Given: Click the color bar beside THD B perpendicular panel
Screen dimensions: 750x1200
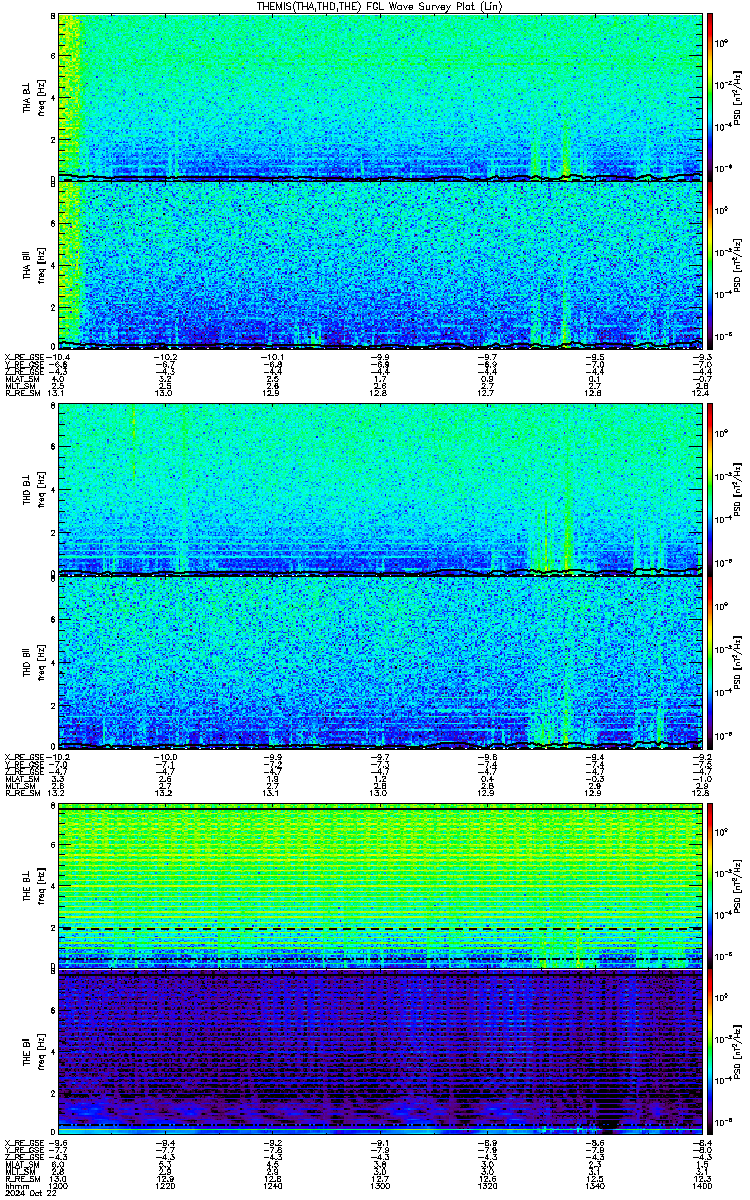Looking at the screenshot, I should pyautogui.click(x=710, y=490).
